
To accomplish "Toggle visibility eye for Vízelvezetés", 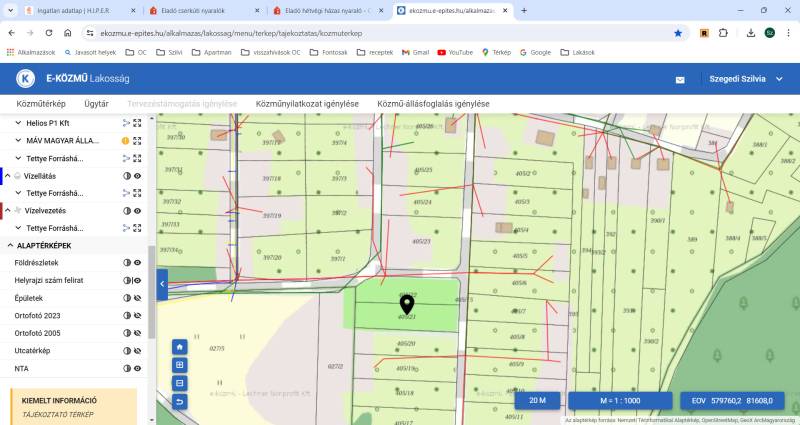I will (x=137, y=211).
